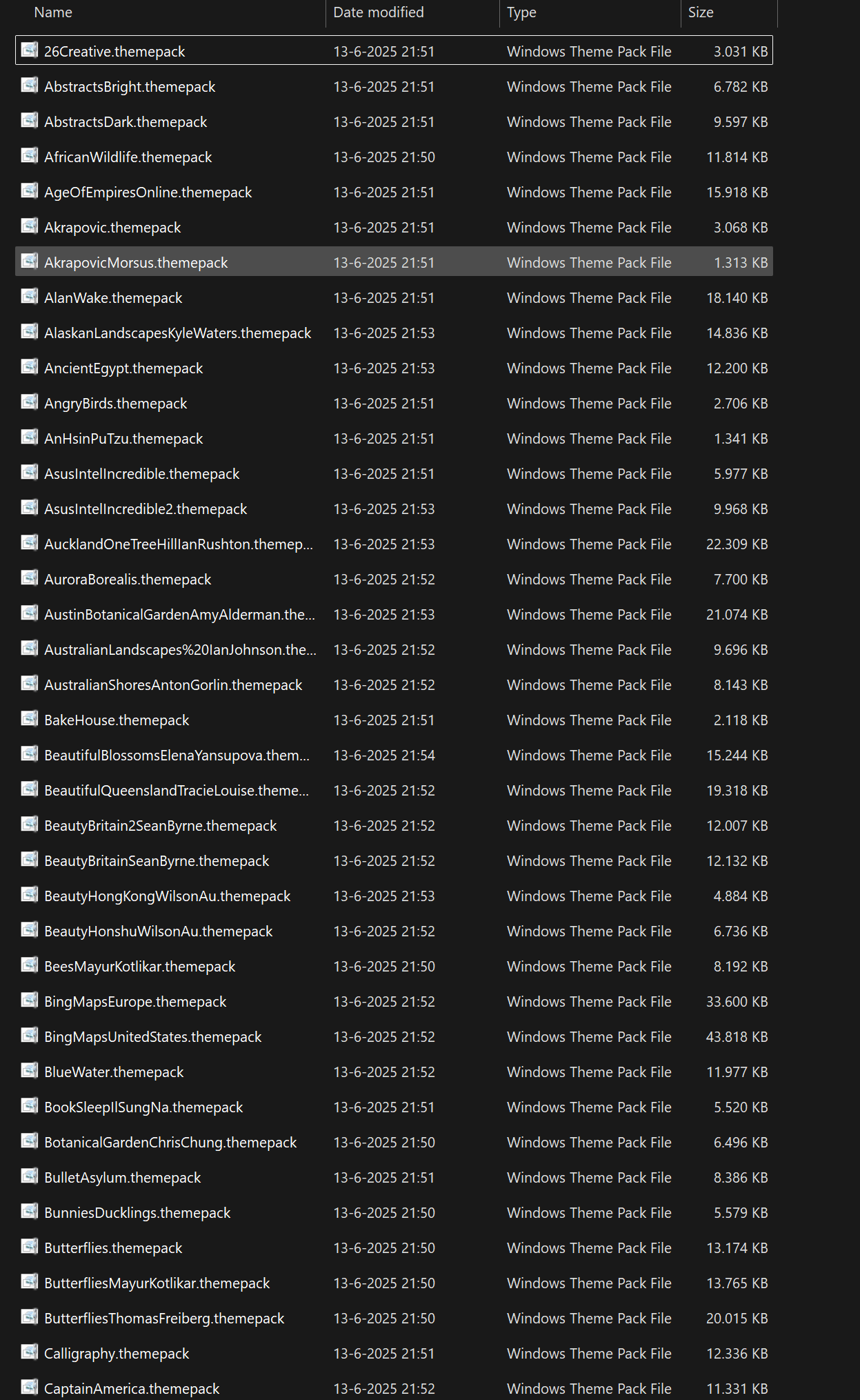Click the size value 22.309 KB

pyautogui.click(x=737, y=544)
